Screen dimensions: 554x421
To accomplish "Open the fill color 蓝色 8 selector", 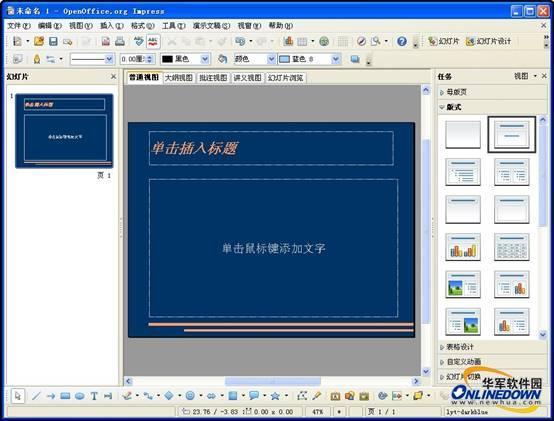I will (x=310, y=59).
